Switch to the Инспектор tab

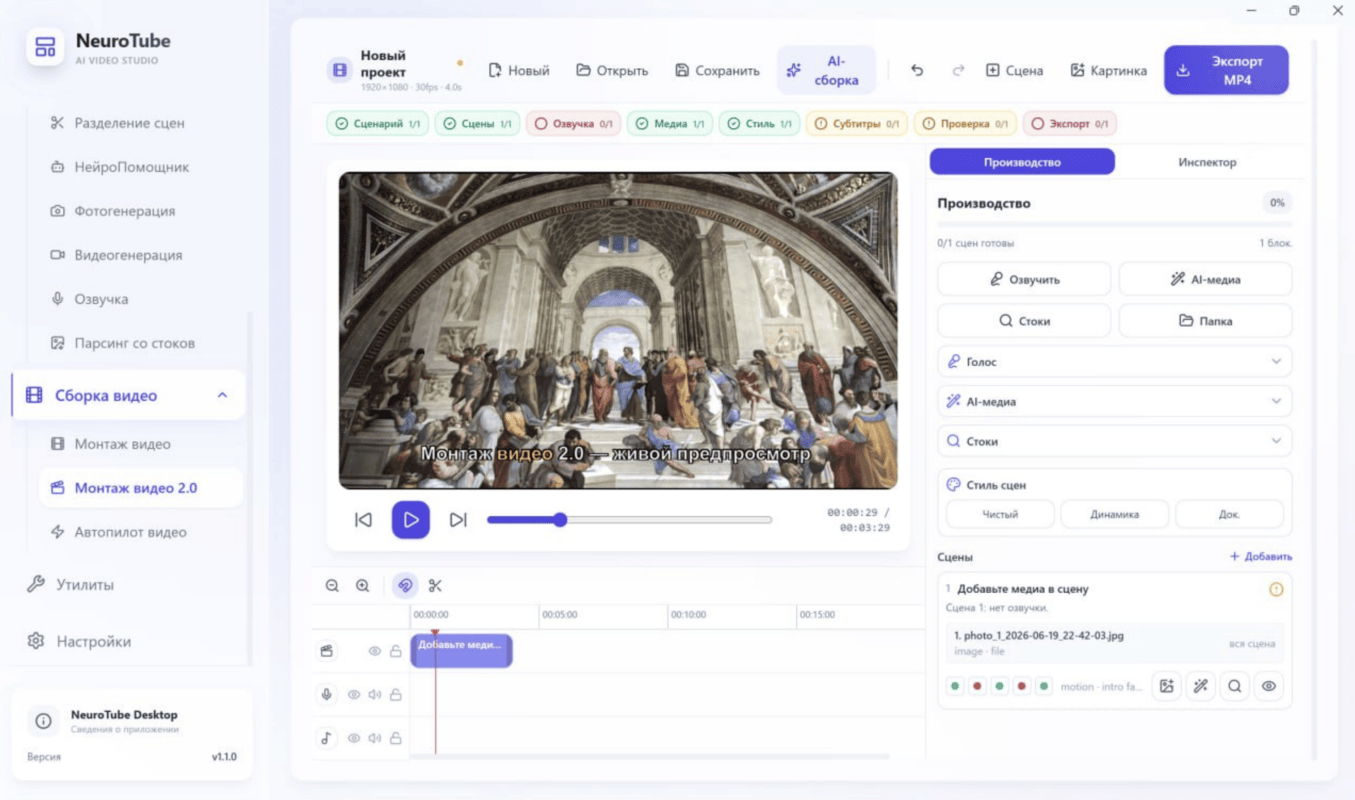coord(1207,162)
